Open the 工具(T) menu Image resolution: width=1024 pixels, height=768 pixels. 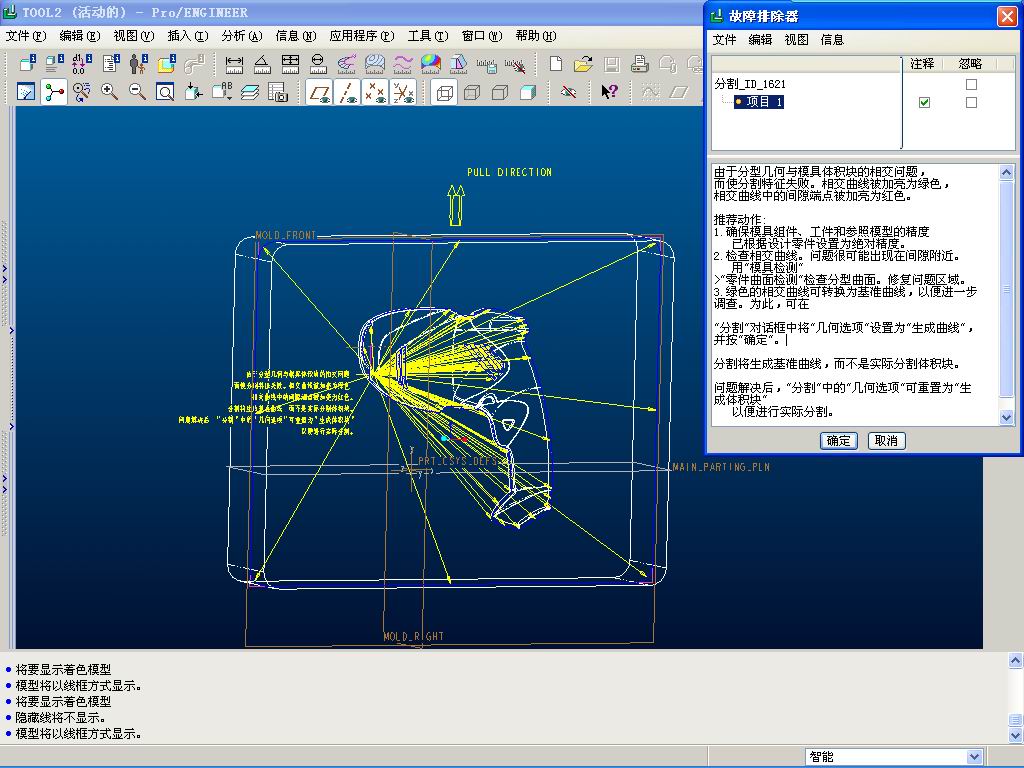click(428, 36)
